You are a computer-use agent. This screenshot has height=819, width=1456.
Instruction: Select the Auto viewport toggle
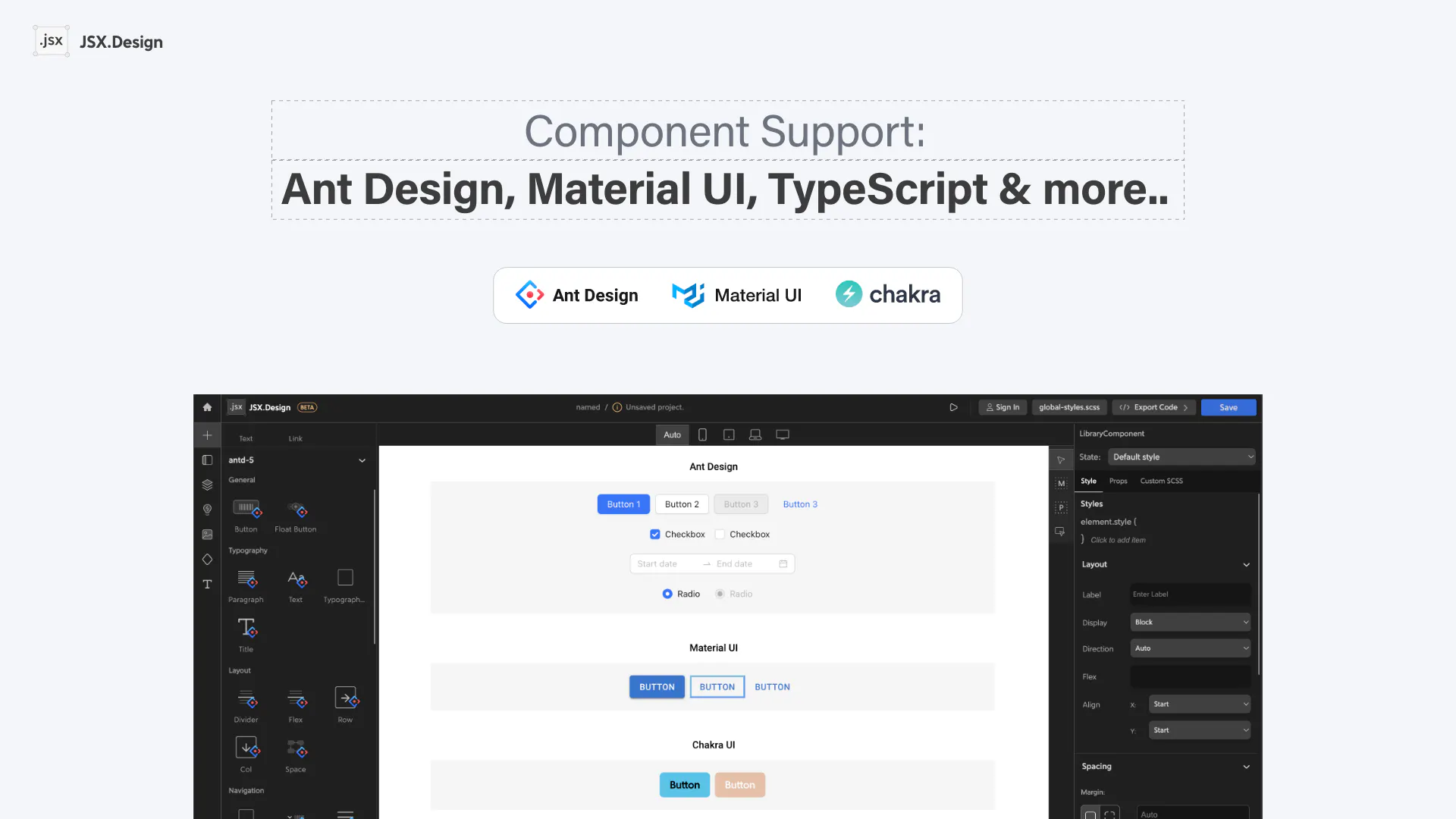[x=672, y=435]
